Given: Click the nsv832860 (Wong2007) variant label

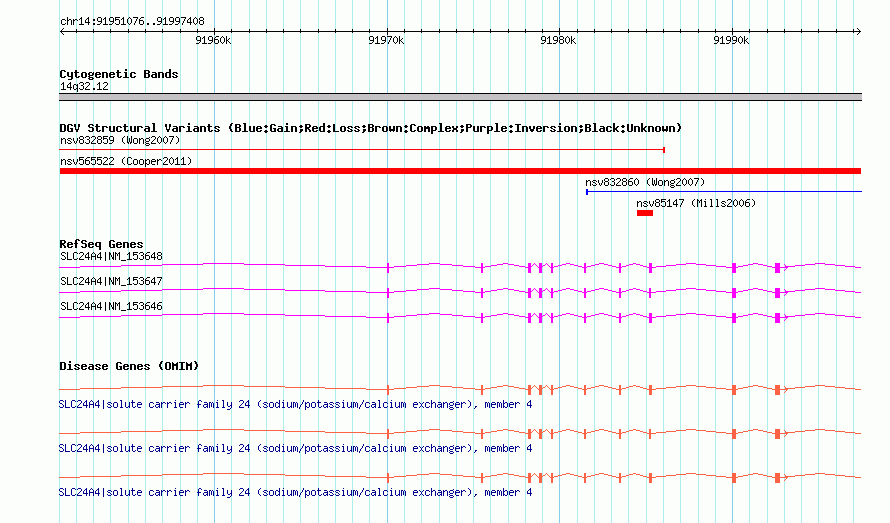Looking at the screenshot, I should [x=645, y=182].
